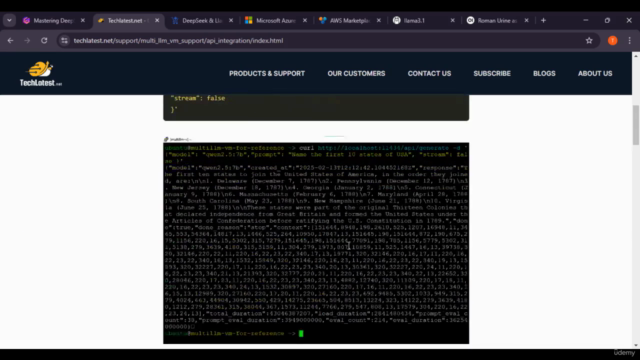Open Contact Us page
The image size is (640, 360).
(429, 73)
